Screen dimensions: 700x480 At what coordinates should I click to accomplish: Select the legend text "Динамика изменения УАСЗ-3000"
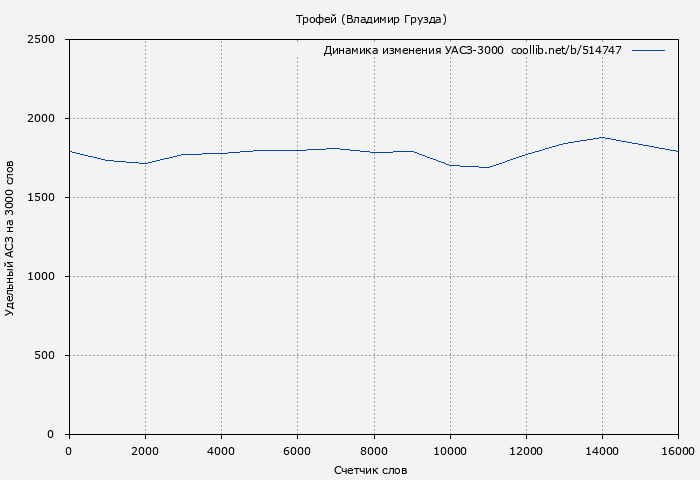tap(413, 50)
